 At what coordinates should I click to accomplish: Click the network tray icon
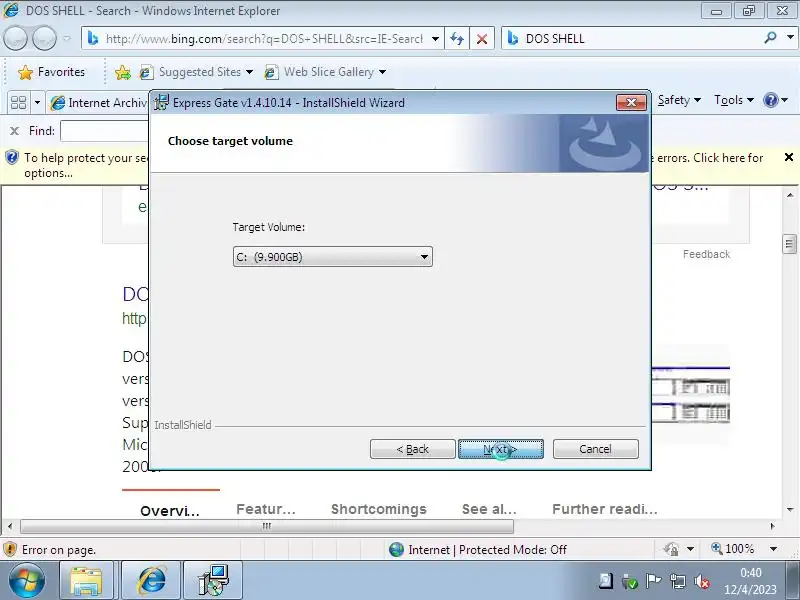coord(678,581)
